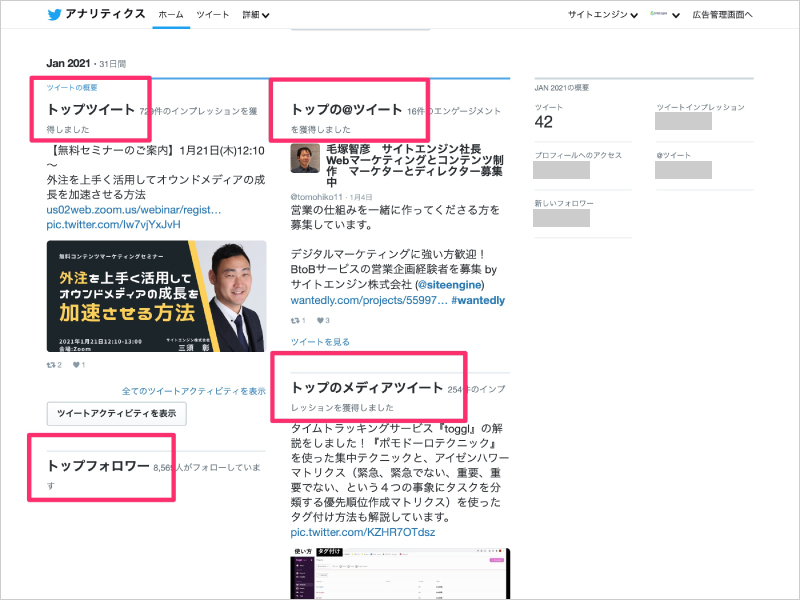Click the トップツイート heading
800x600 pixels.
coord(91,110)
